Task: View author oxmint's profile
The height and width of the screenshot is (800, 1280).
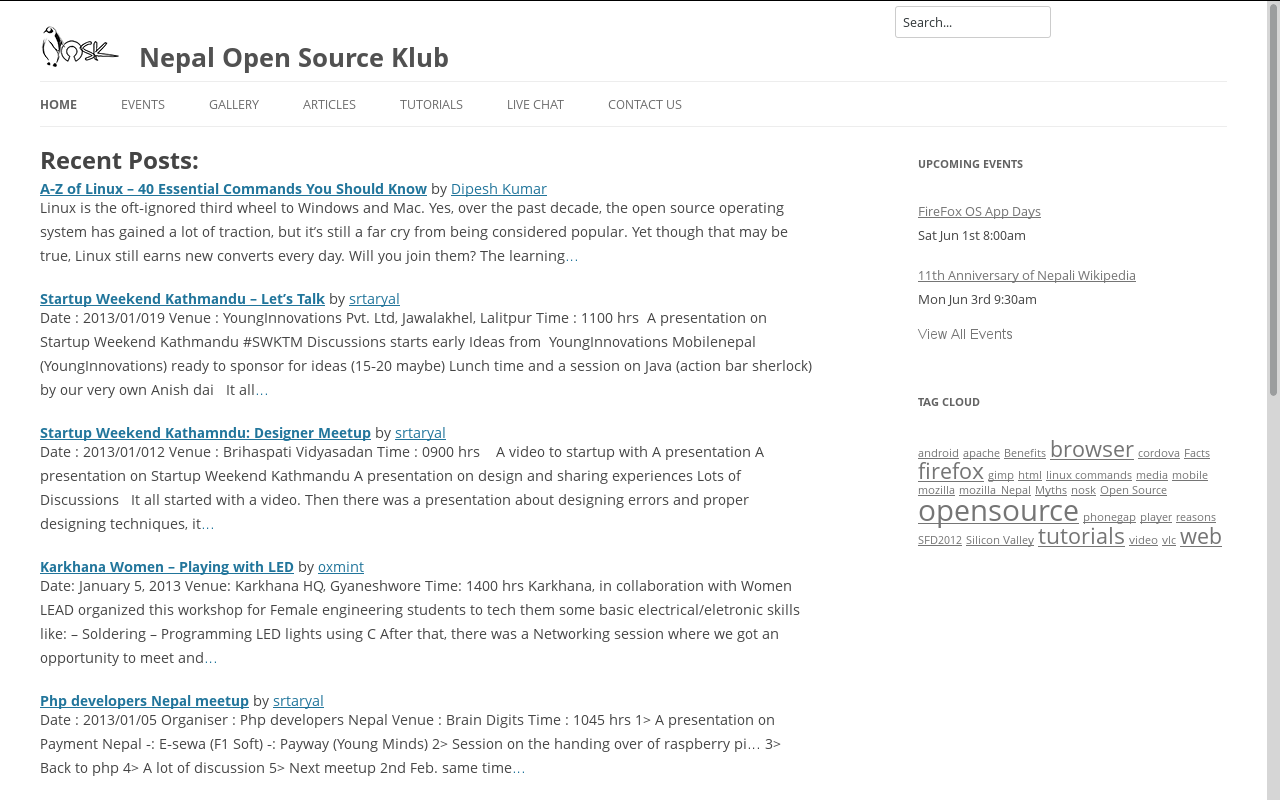Action: tap(341, 567)
